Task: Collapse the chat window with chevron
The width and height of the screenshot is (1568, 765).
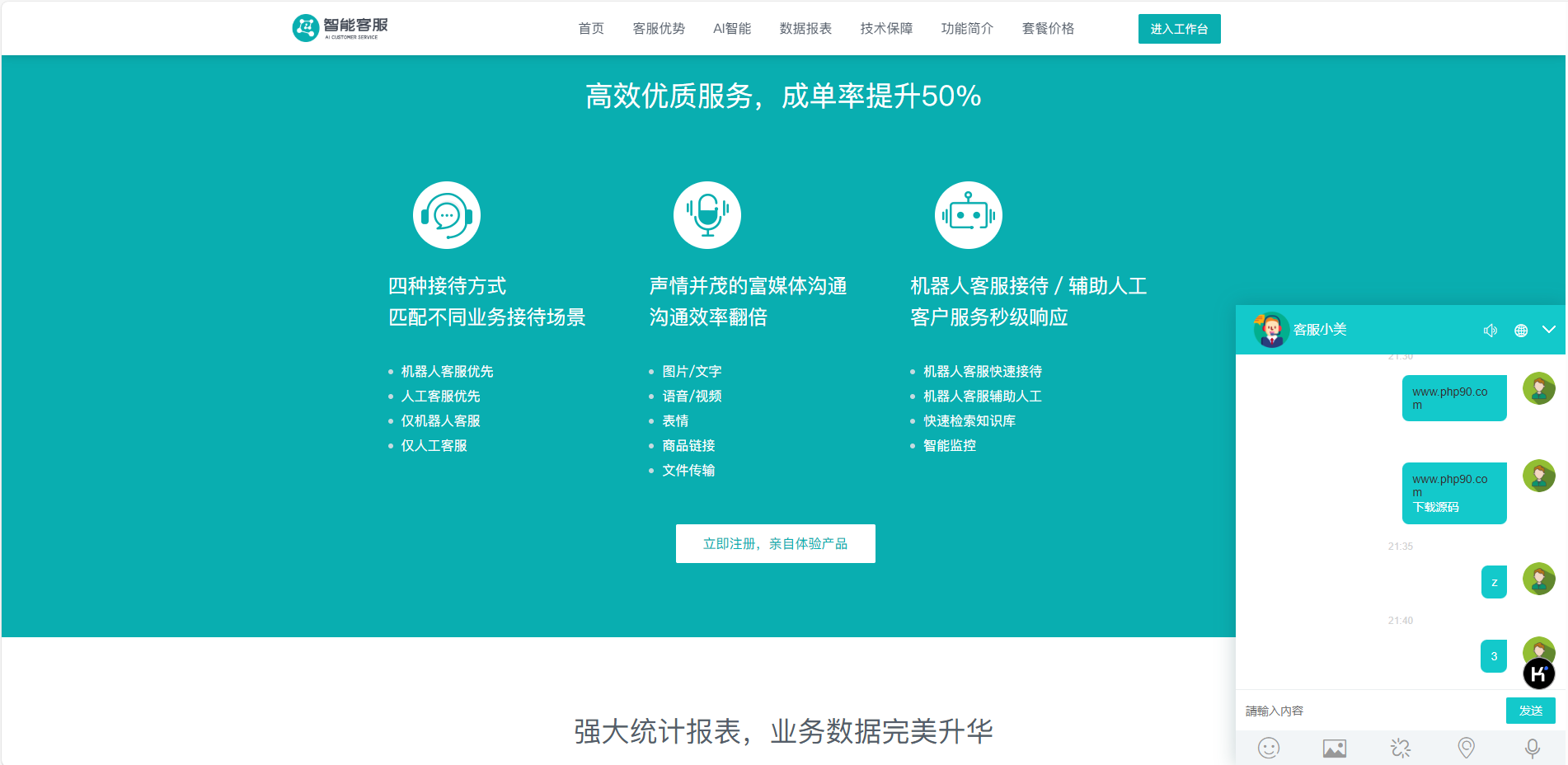Action: click(1549, 330)
